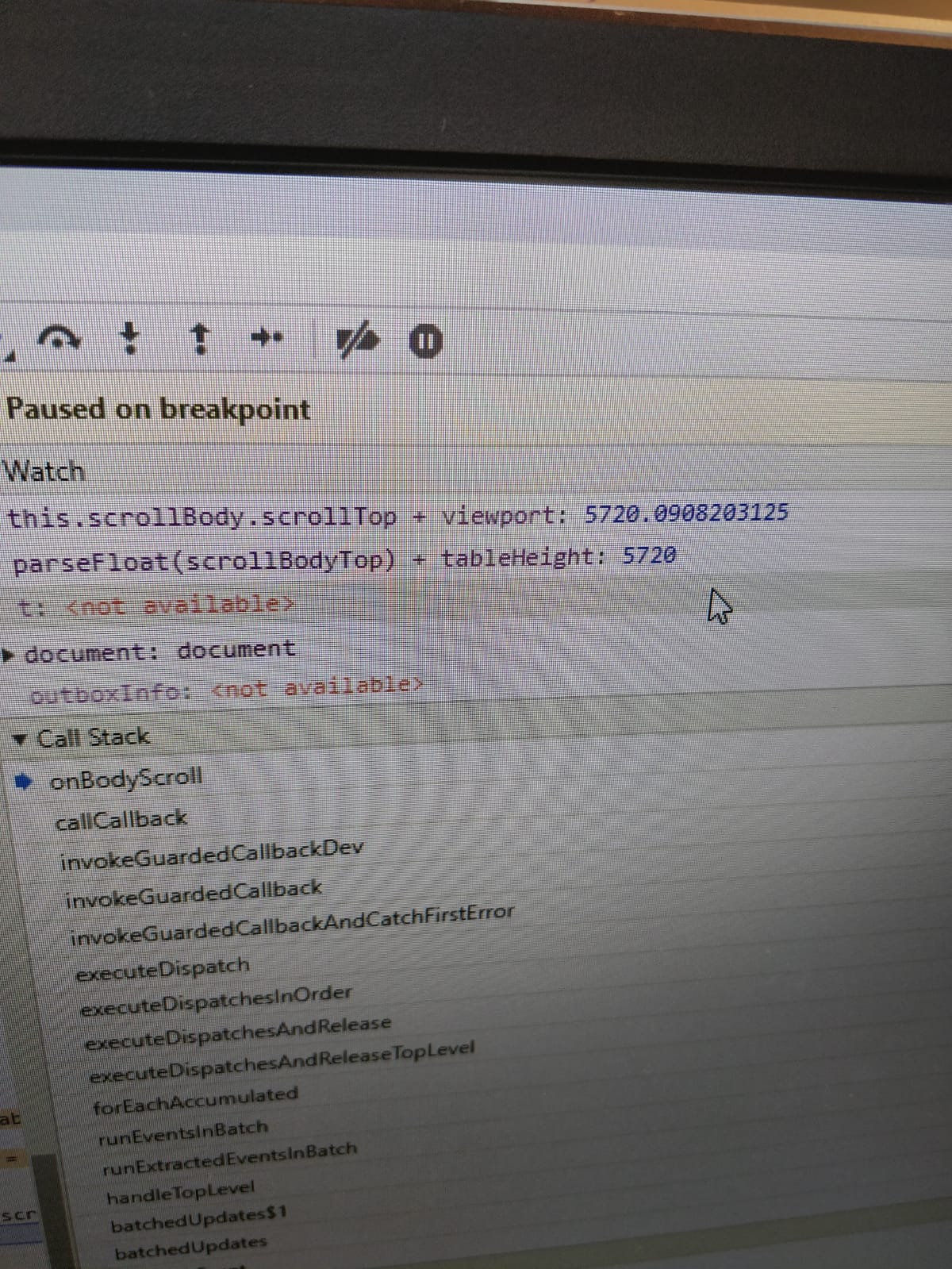Select invokeGuardedCallback stack frame

point(194,893)
